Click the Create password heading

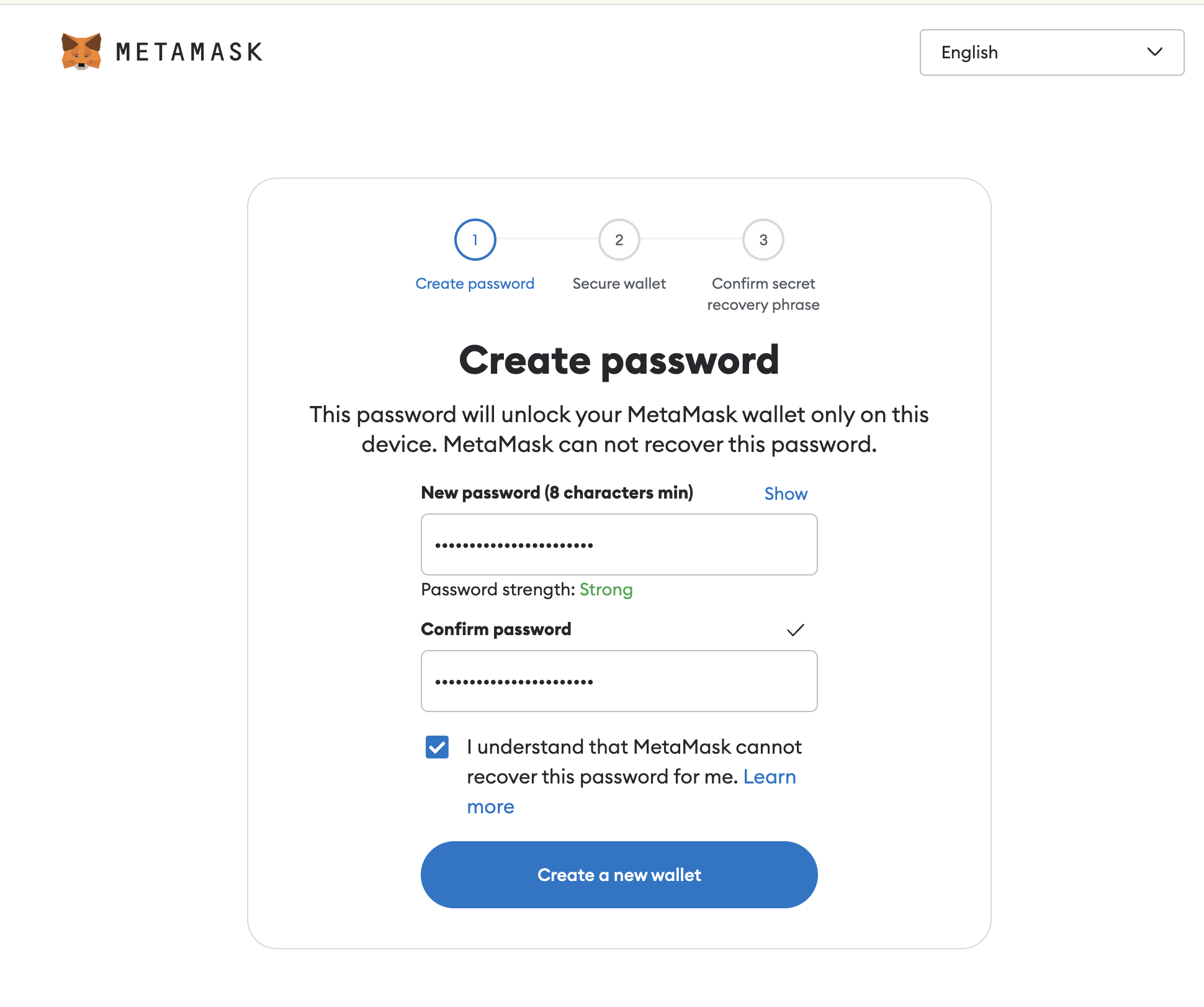pos(619,360)
